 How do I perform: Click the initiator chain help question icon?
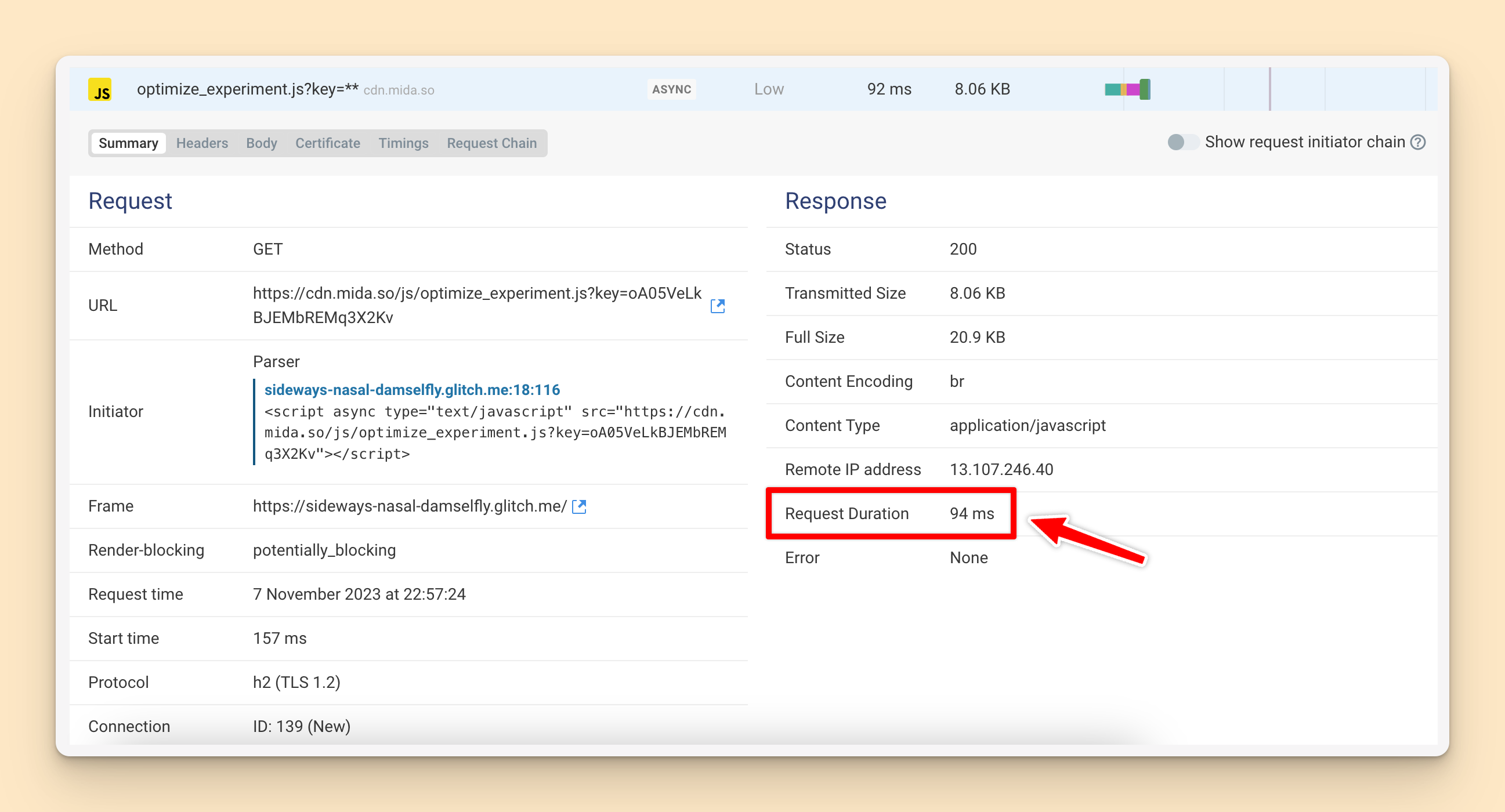tap(1418, 142)
